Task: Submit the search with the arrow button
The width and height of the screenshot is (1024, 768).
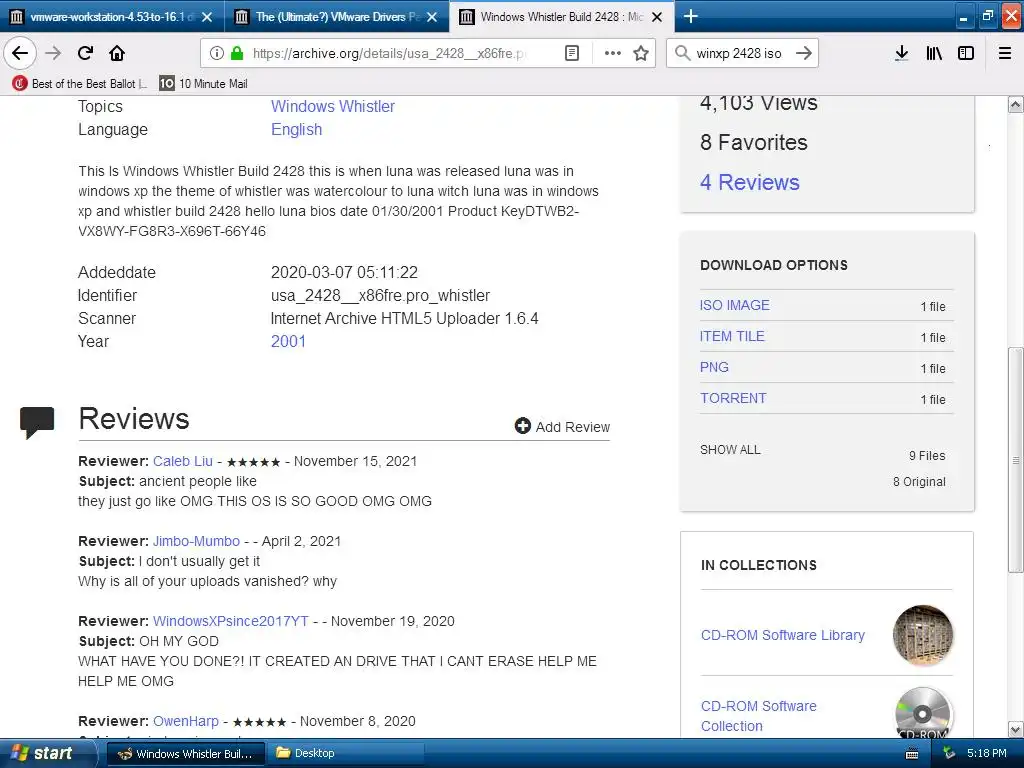Action: click(x=804, y=53)
